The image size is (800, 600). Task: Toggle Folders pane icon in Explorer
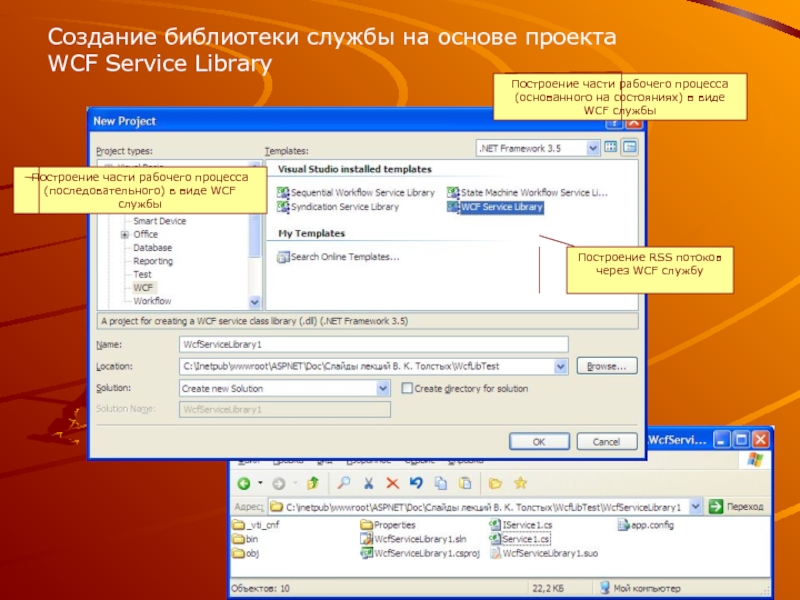point(495,483)
